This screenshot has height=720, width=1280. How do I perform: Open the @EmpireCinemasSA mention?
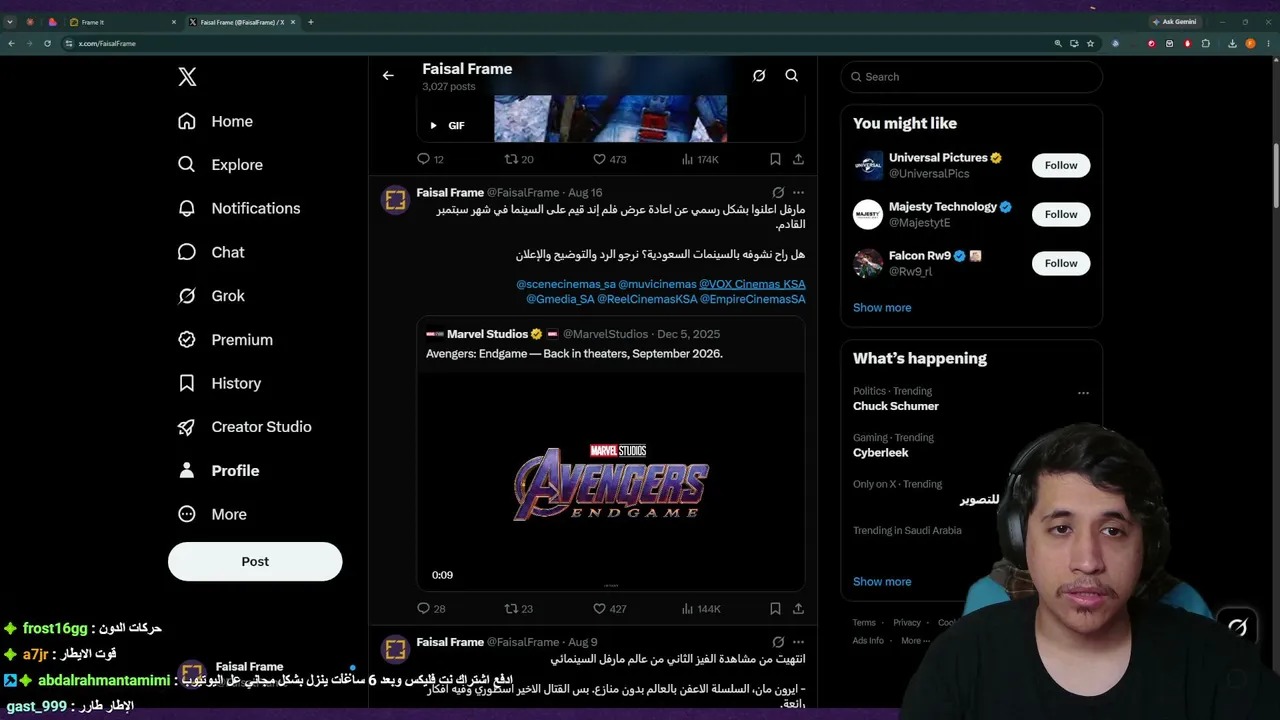(752, 299)
